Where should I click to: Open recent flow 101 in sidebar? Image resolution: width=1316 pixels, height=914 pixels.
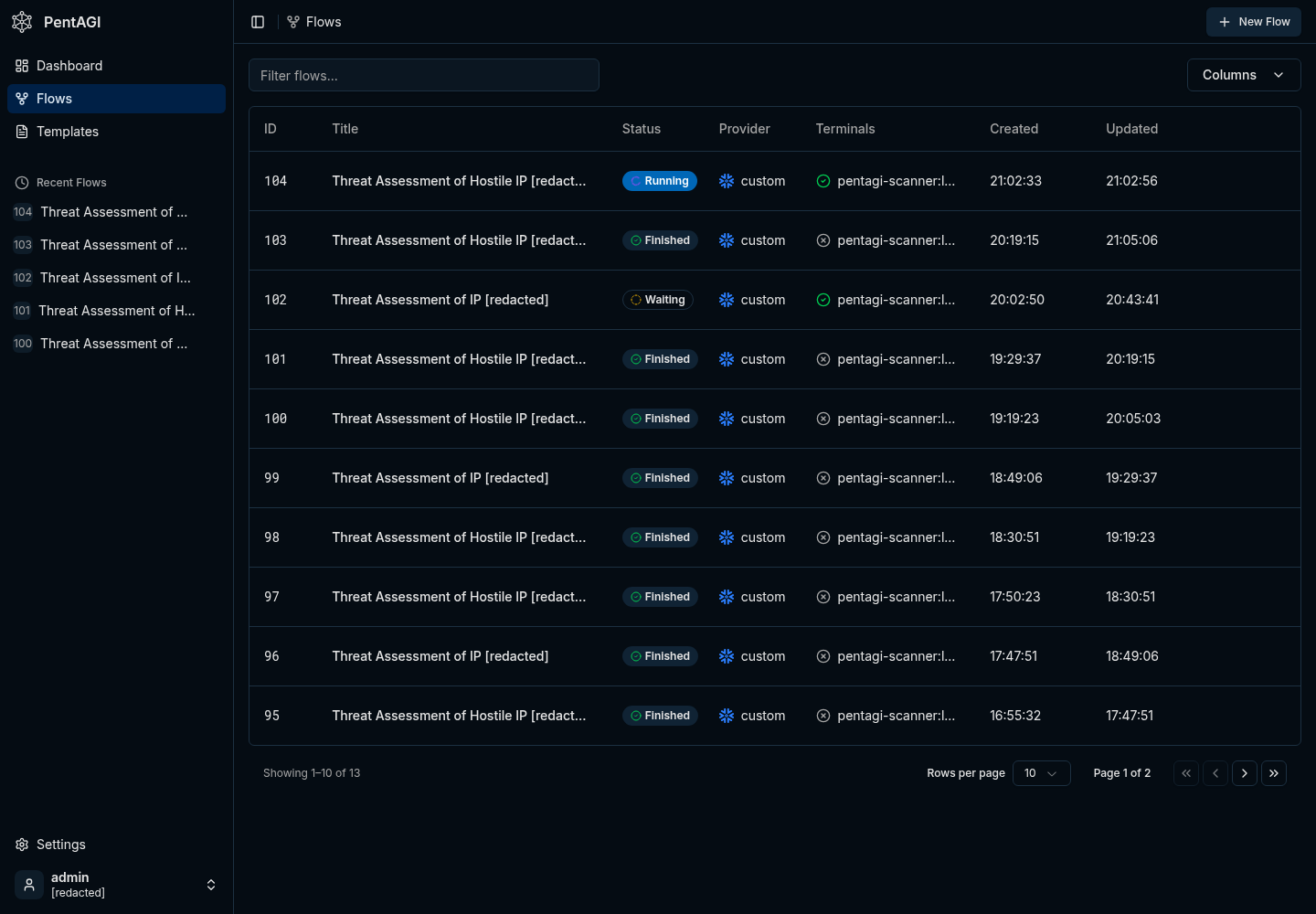click(x=116, y=311)
